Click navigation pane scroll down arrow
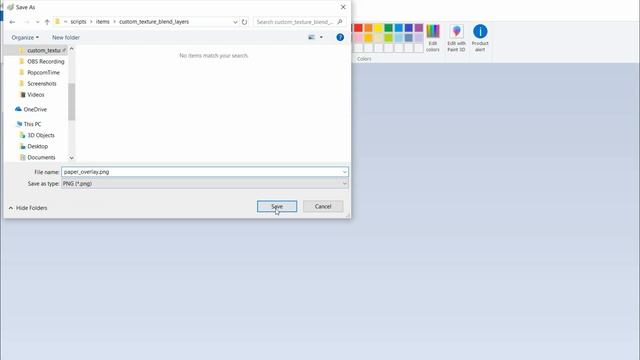 (71, 158)
